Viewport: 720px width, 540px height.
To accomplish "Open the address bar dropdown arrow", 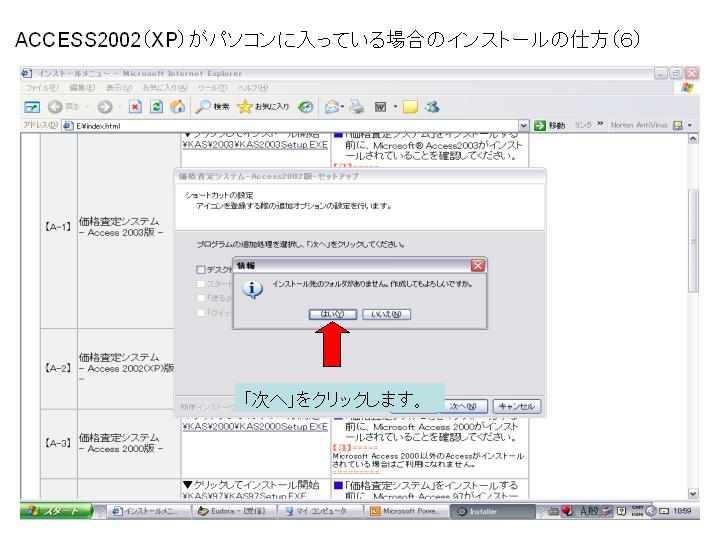I will click(523, 125).
